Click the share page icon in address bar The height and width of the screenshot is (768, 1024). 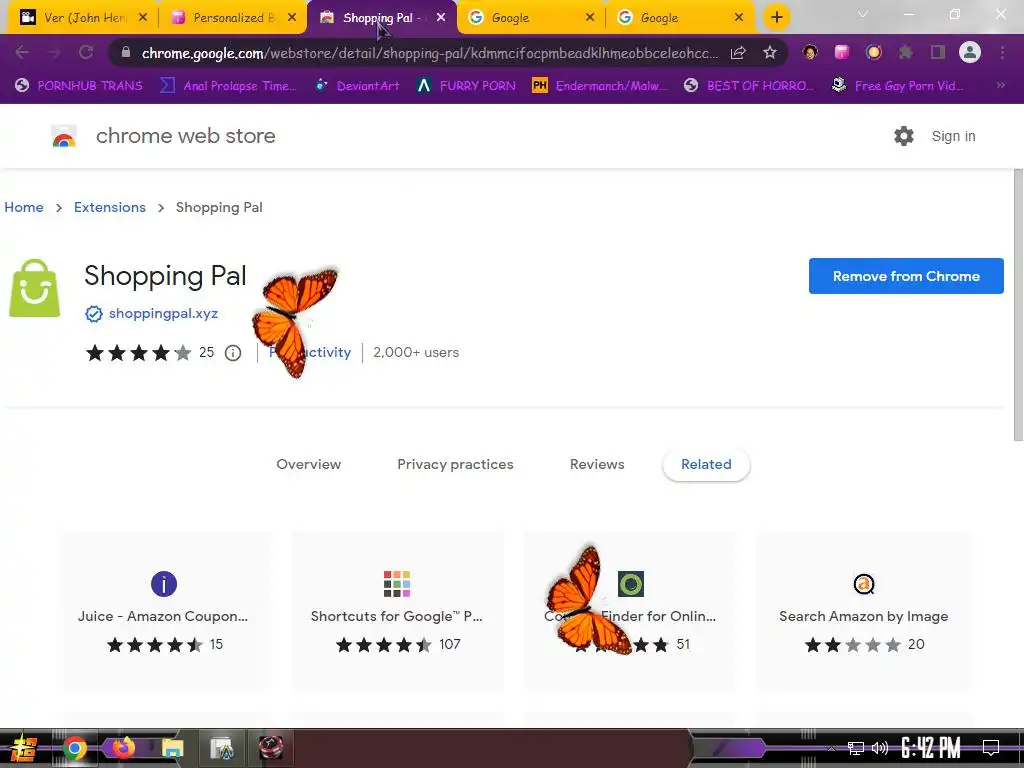(738, 53)
